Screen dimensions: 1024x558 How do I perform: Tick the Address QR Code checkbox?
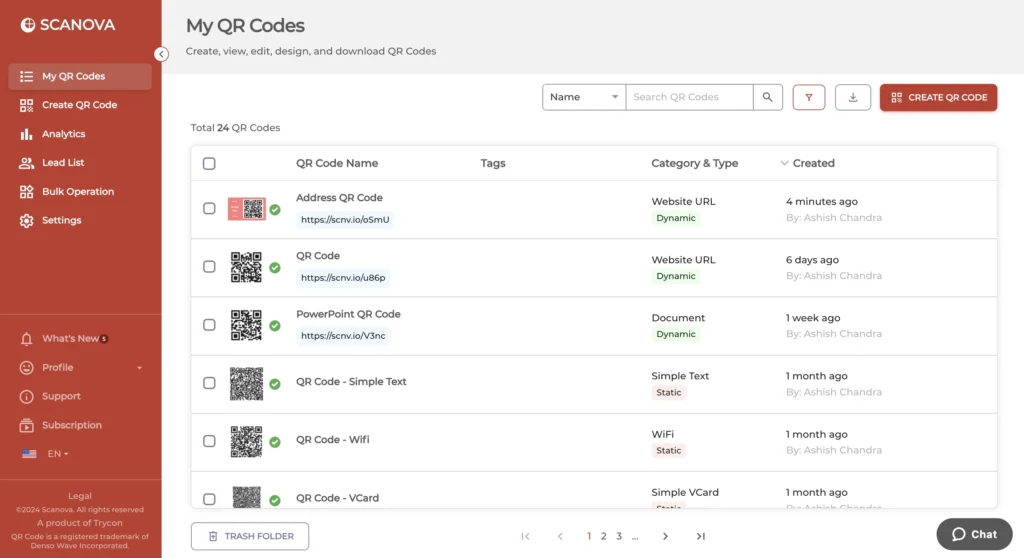[209, 208]
